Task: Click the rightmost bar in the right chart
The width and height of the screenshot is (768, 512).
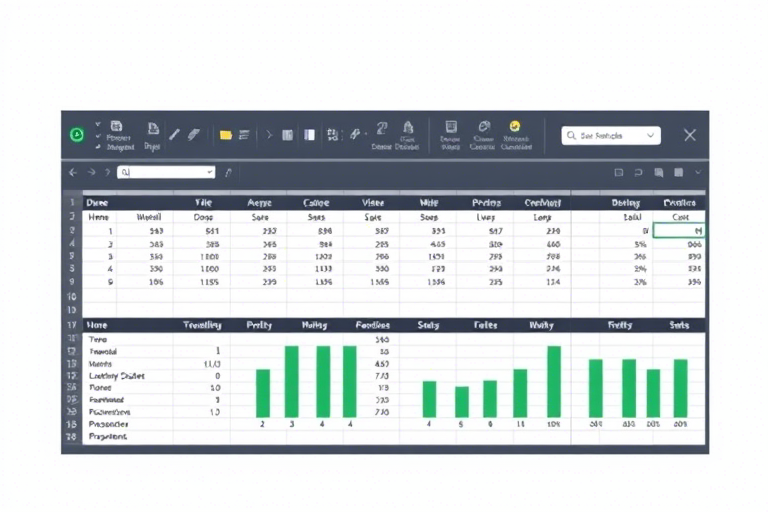Action: pos(681,389)
